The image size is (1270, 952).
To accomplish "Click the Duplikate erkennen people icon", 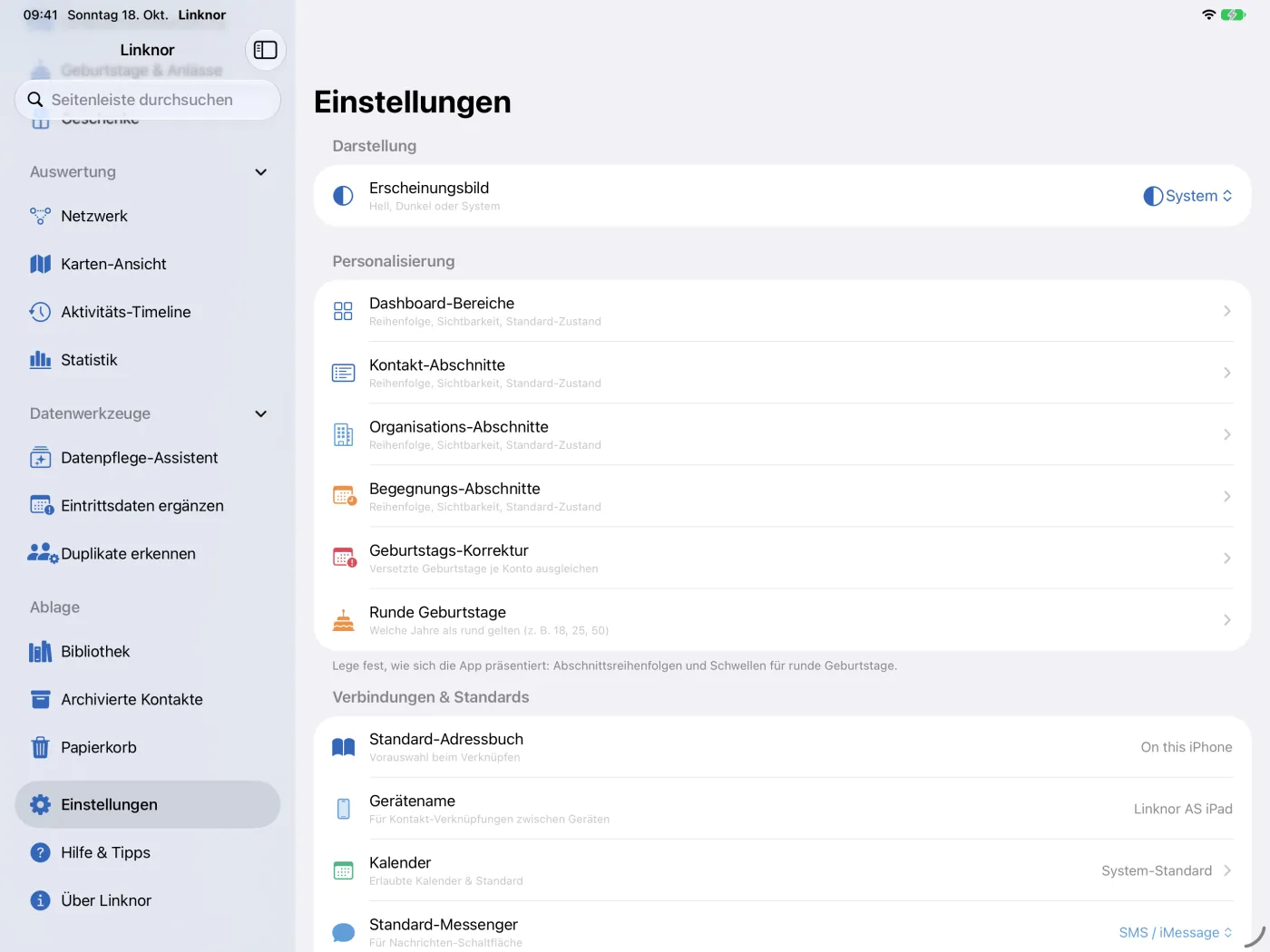I will (43, 554).
